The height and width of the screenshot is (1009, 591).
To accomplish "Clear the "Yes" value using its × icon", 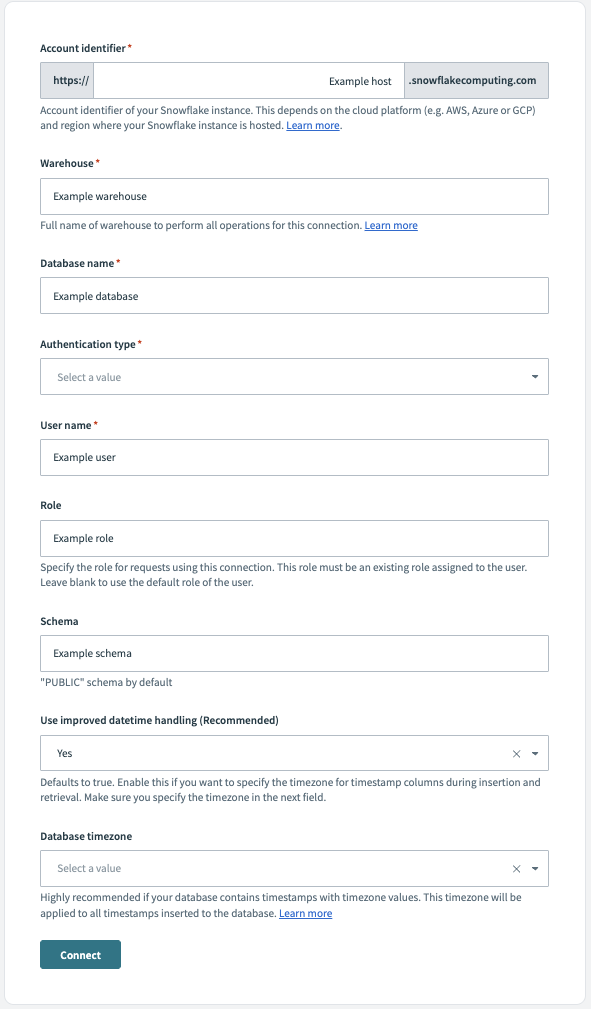I will (516, 753).
